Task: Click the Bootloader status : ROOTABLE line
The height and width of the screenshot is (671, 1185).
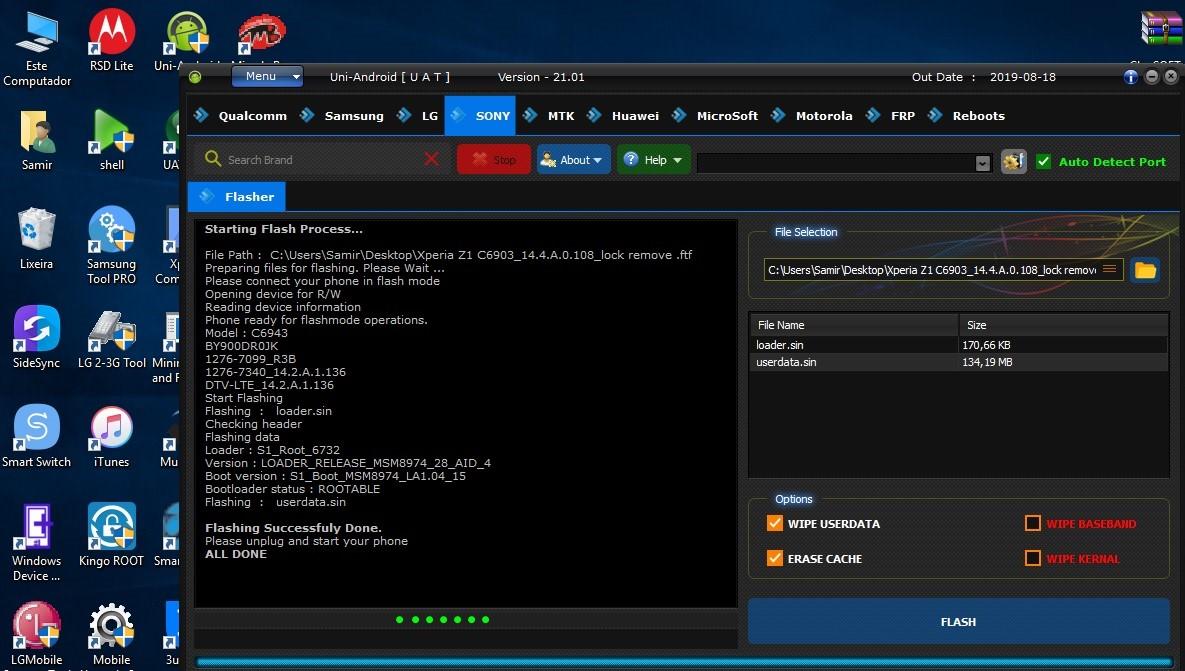Action: [x=292, y=489]
